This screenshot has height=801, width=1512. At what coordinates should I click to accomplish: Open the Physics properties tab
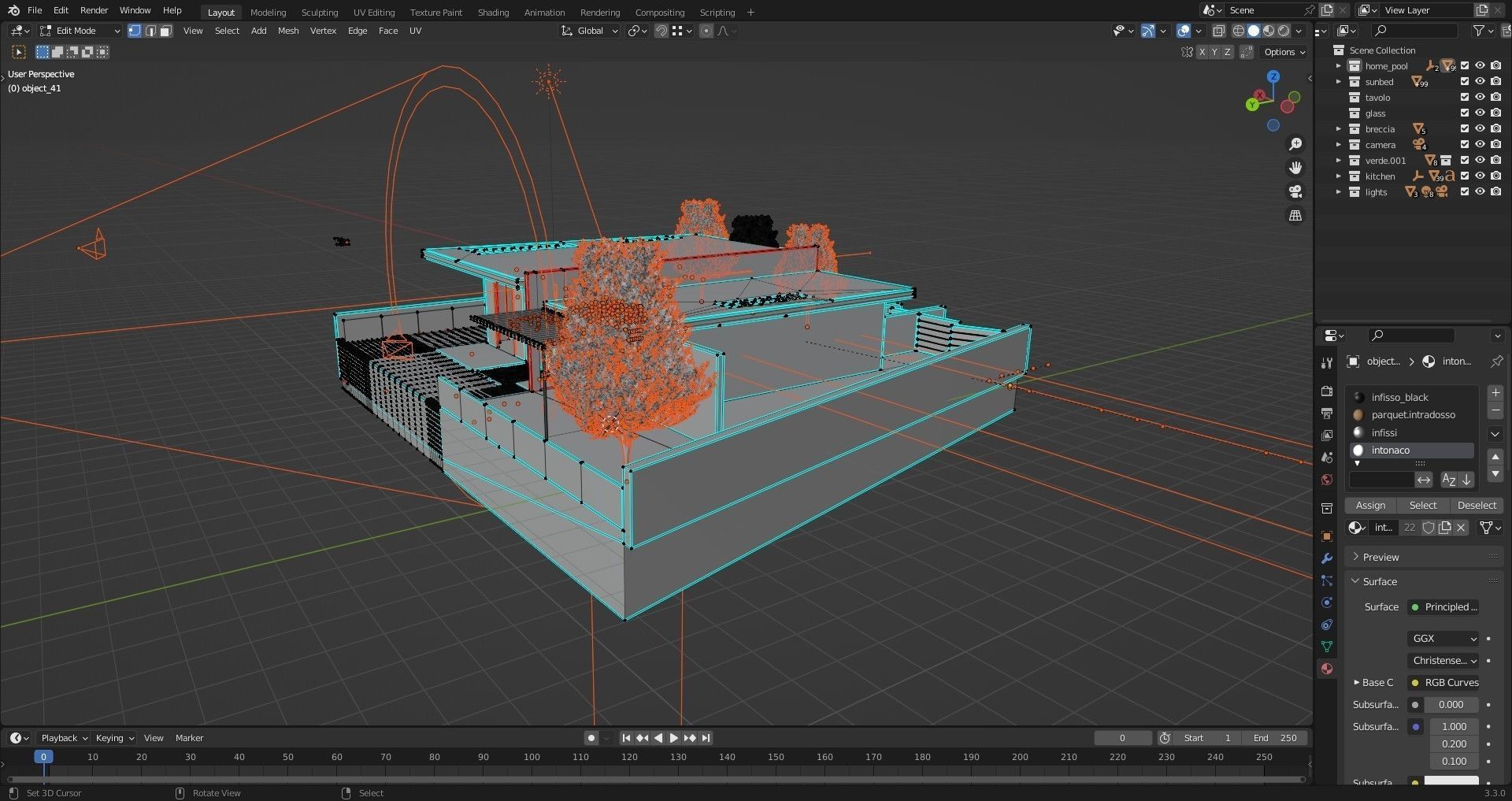point(1327,603)
